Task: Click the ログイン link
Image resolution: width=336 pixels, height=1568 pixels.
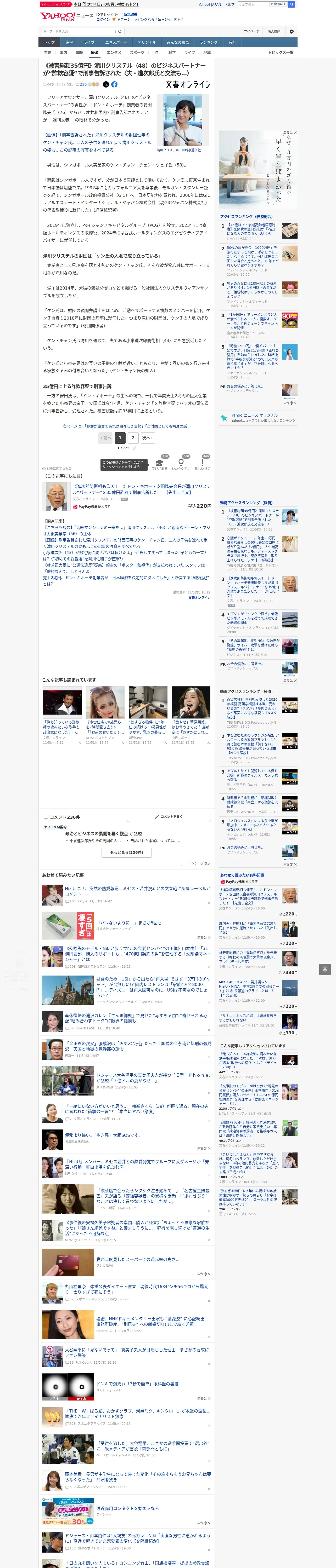Action: [103, 20]
